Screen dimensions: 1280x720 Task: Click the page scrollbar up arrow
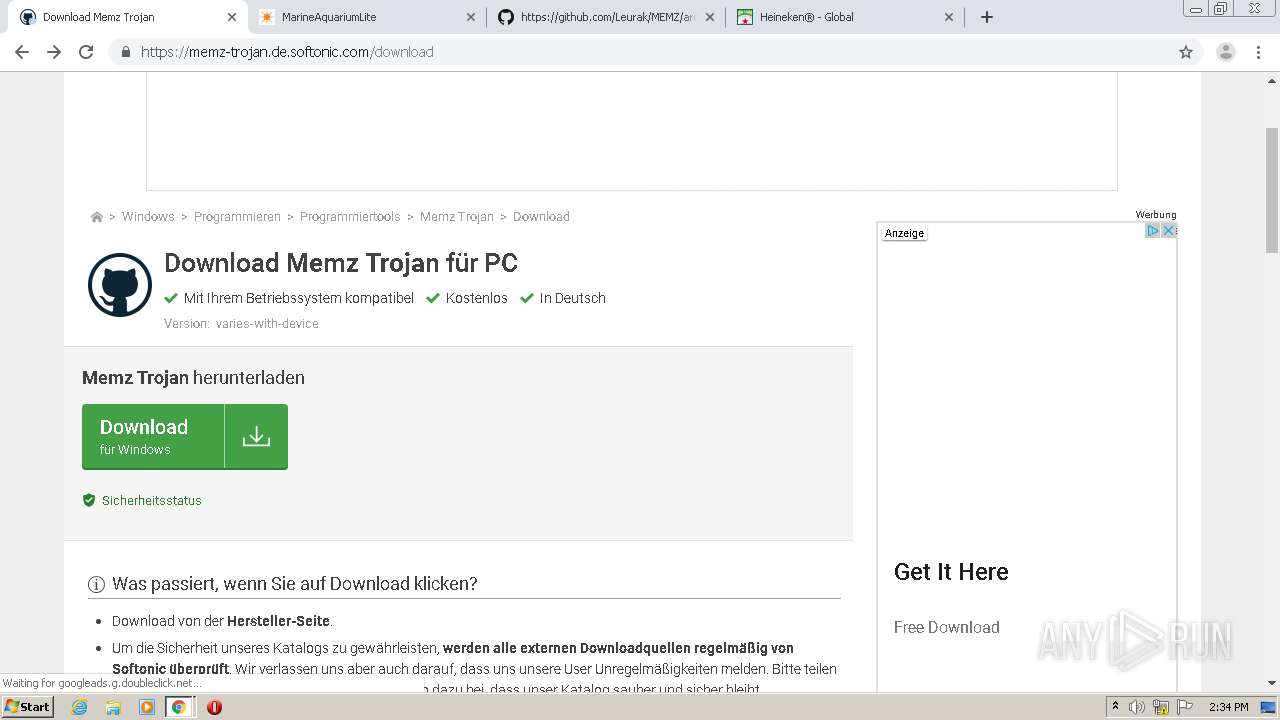(x=1272, y=80)
